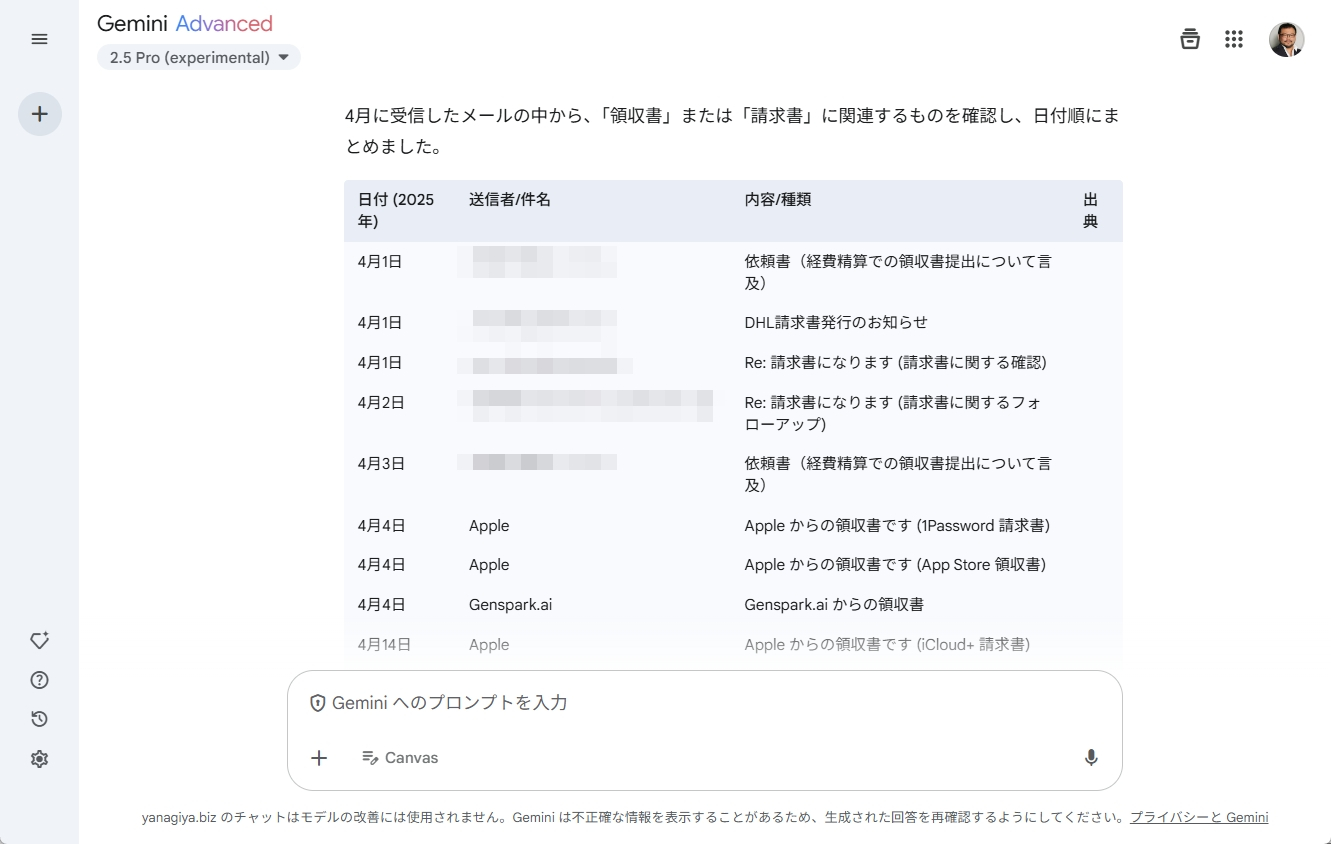Click the Gemini Advanced logo text
Image resolution: width=1331 pixels, height=844 pixels.
coord(185,24)
